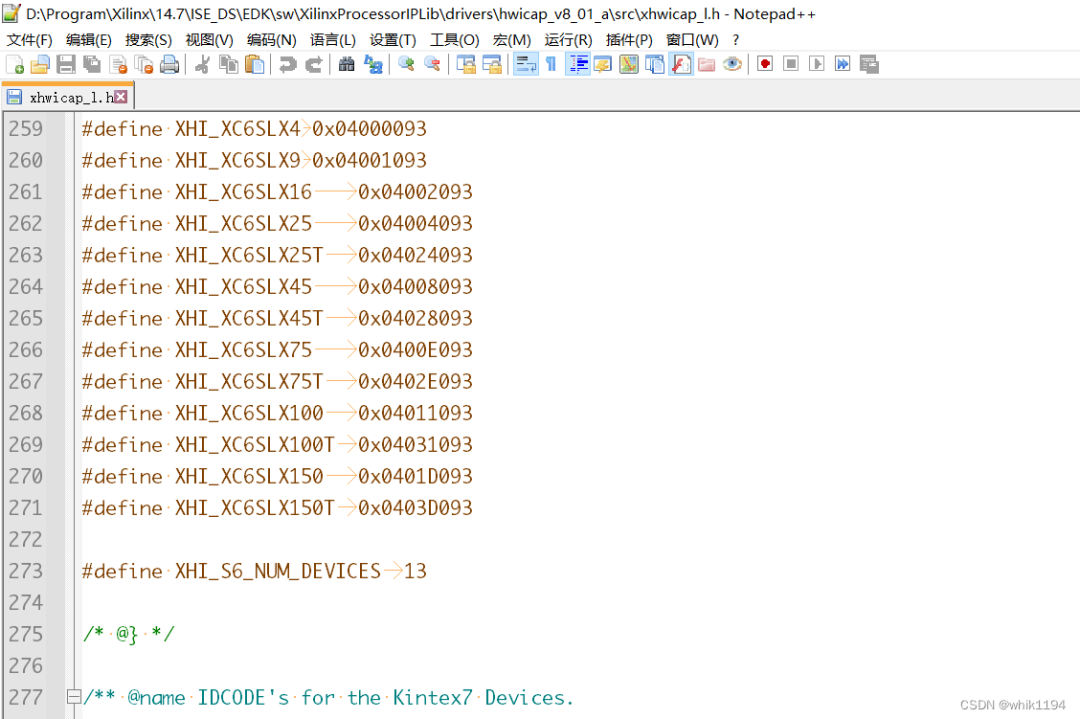
Task: Open the 搜索(S) menu
Action: click(x=148, y=40)
